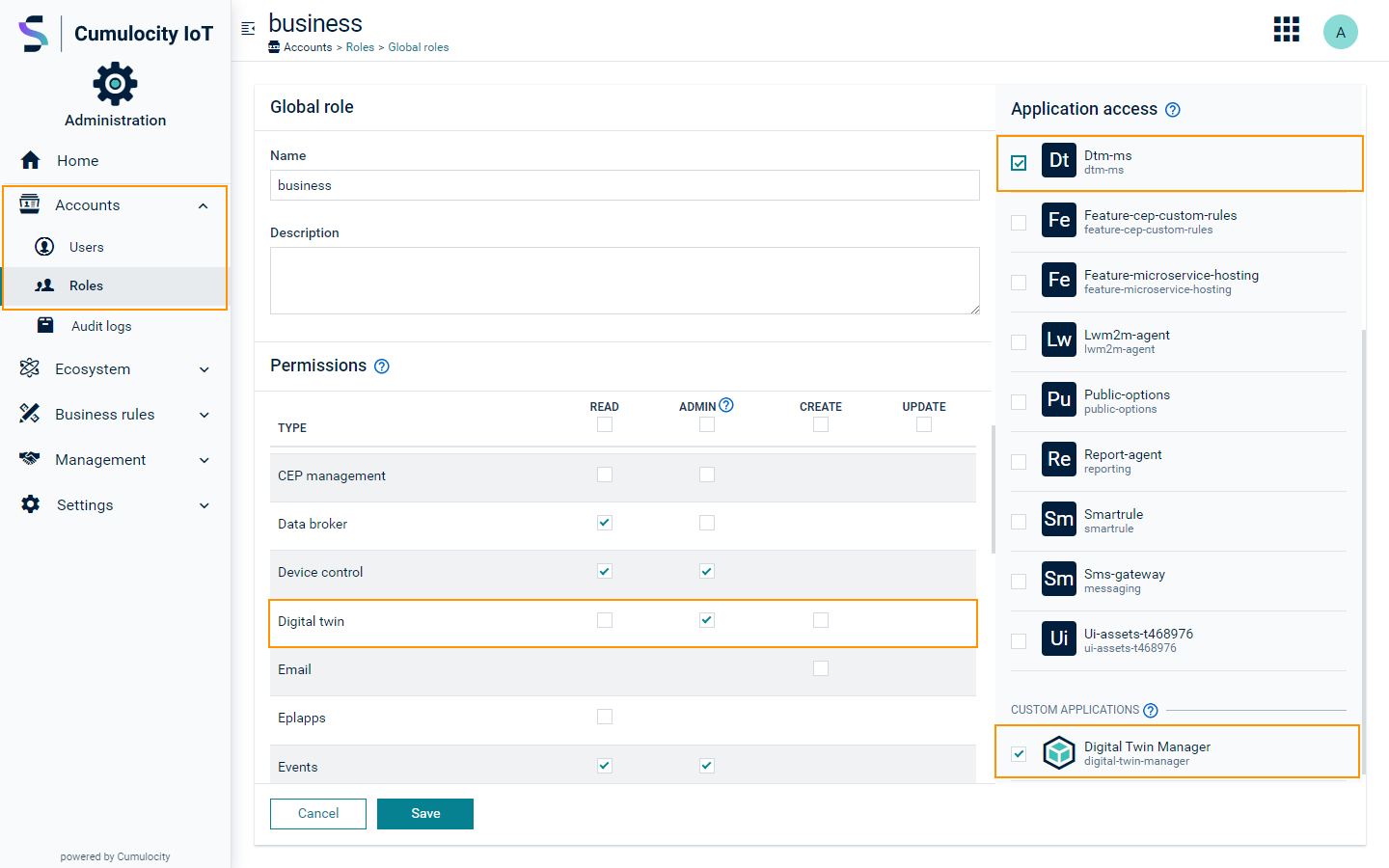Click the Home house icon
This screenshot has height=868, width=1389.
(31, 160)
